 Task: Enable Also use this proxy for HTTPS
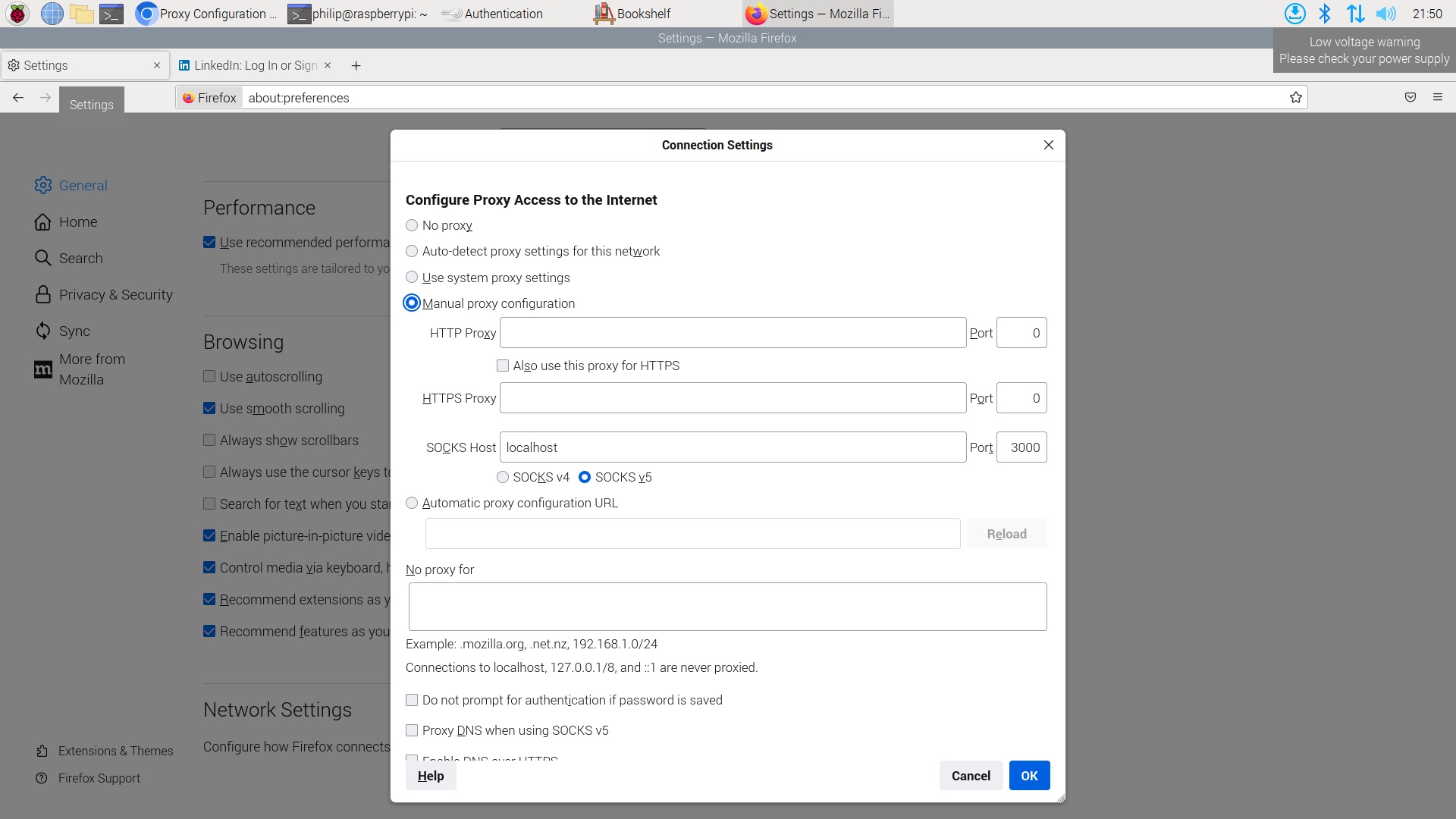(x=503, y=366)
